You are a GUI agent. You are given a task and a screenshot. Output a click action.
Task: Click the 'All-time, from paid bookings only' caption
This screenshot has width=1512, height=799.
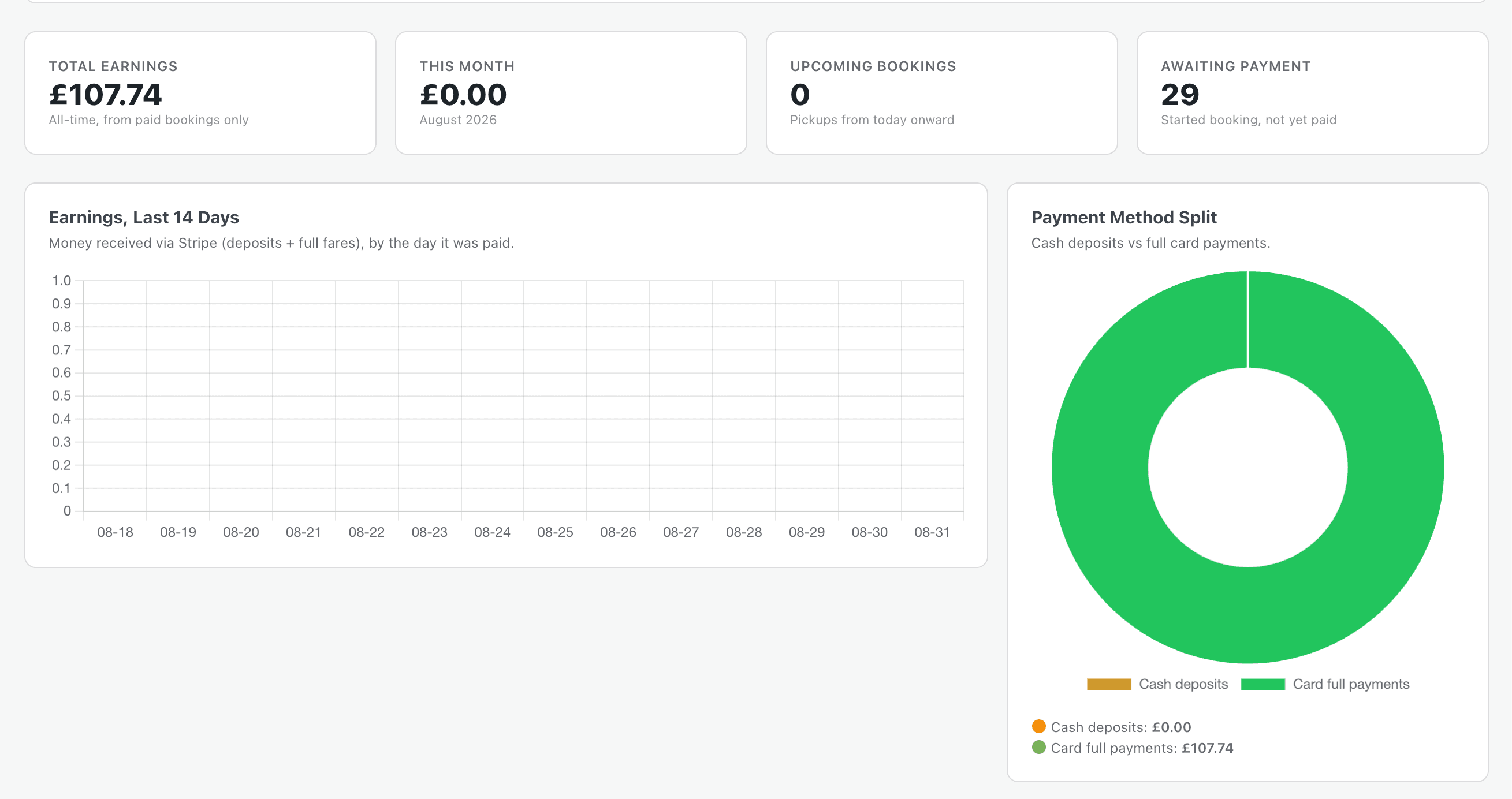click(x=148, y=120)
